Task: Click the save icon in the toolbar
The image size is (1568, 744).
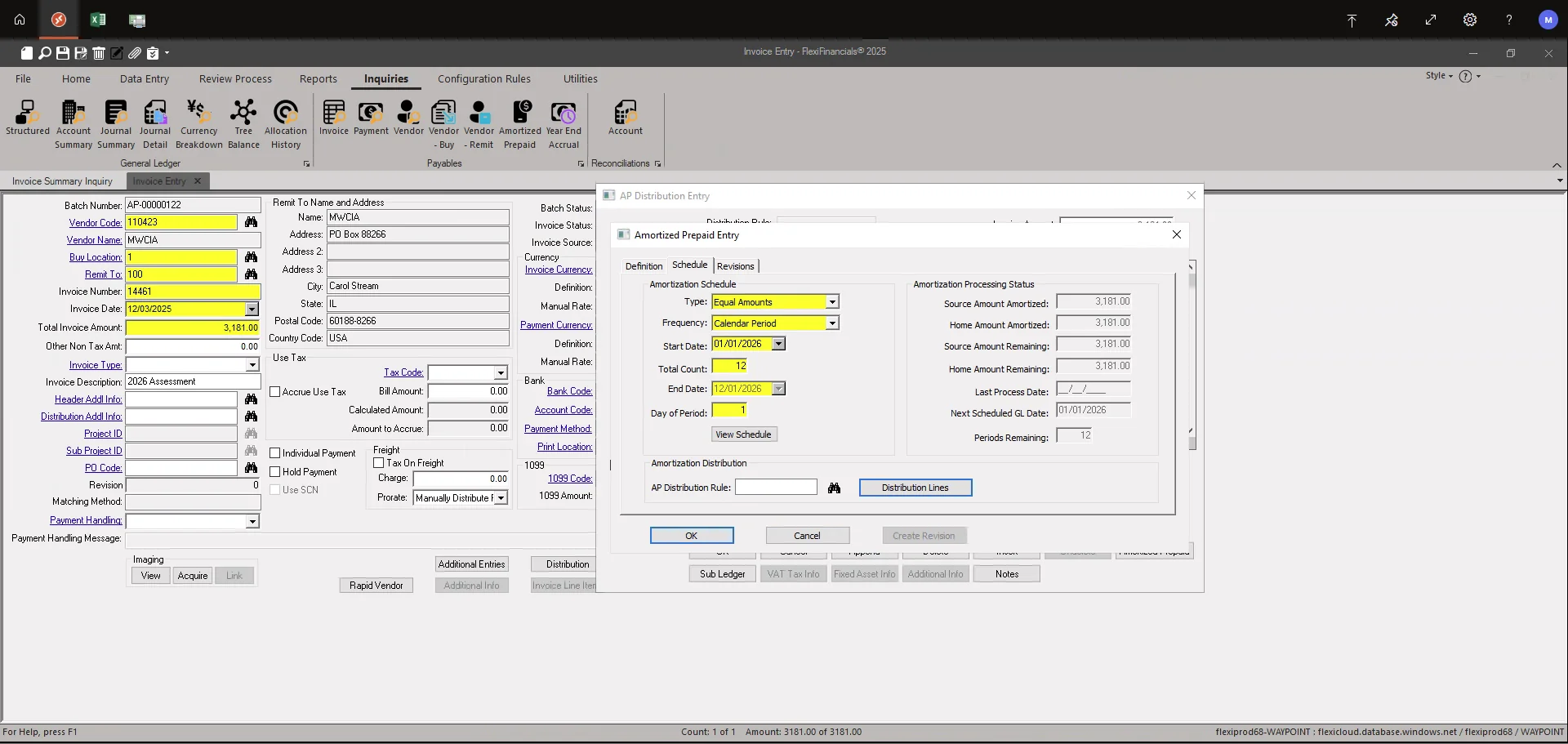Action: (63, 52)
